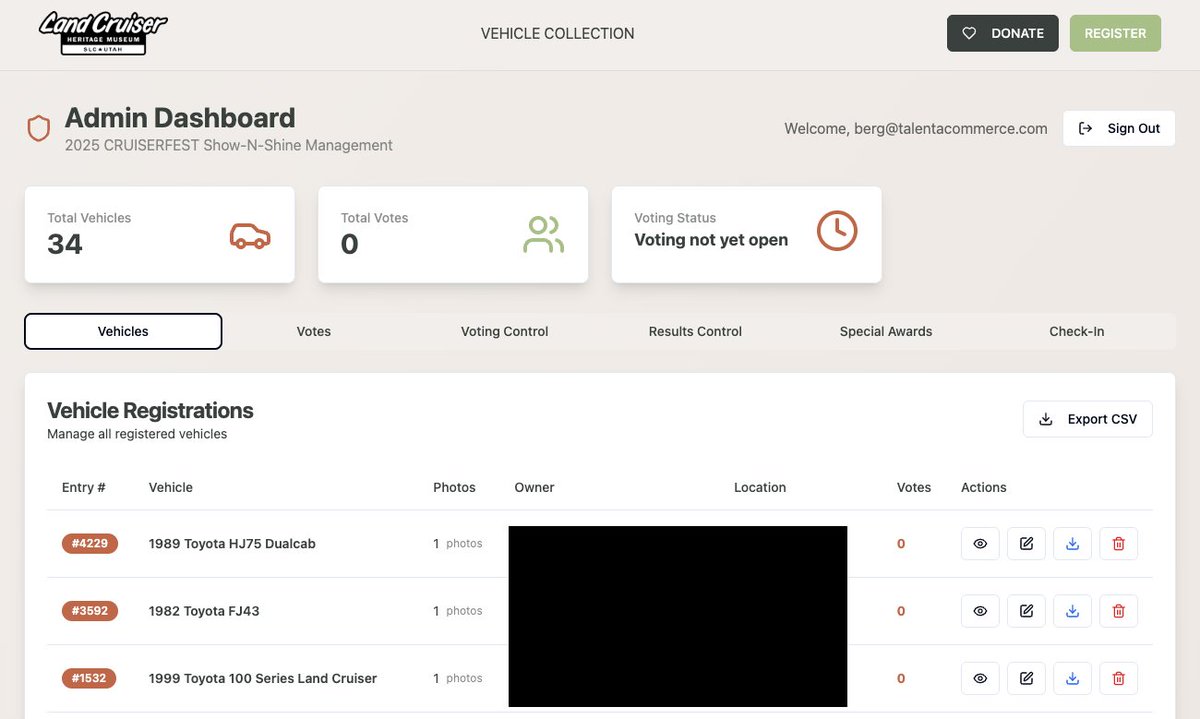
Task: Download the 1982 Toyota FJ43 entry
Action: (1072, 610)
